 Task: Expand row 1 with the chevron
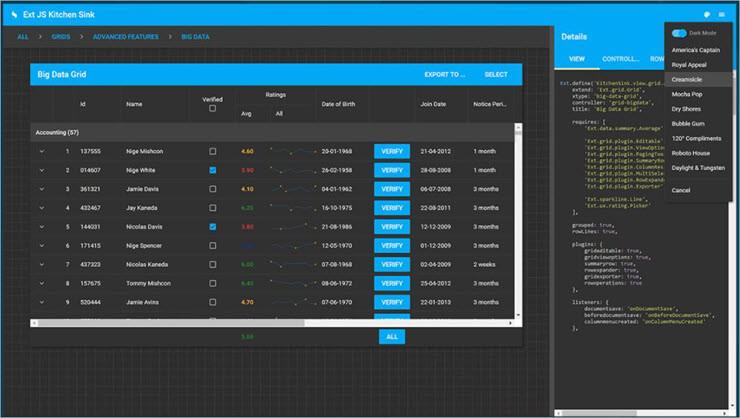click(42, 151)
